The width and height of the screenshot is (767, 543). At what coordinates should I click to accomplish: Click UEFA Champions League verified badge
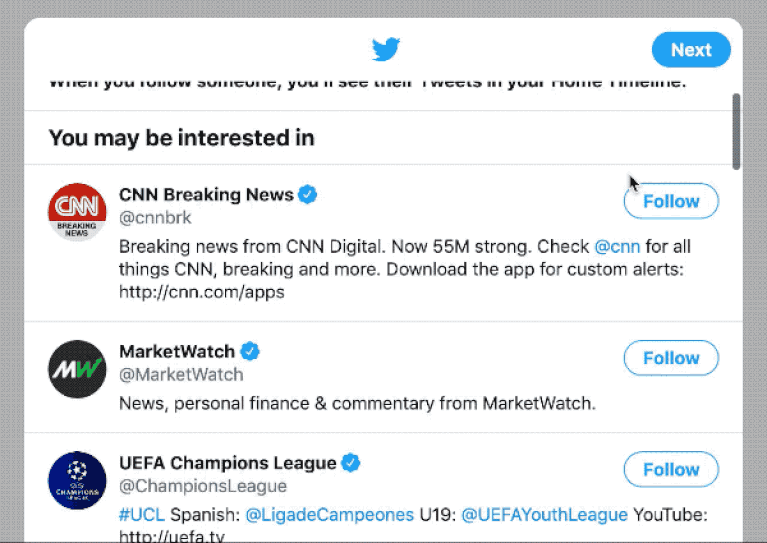click(x=351, y=463)
